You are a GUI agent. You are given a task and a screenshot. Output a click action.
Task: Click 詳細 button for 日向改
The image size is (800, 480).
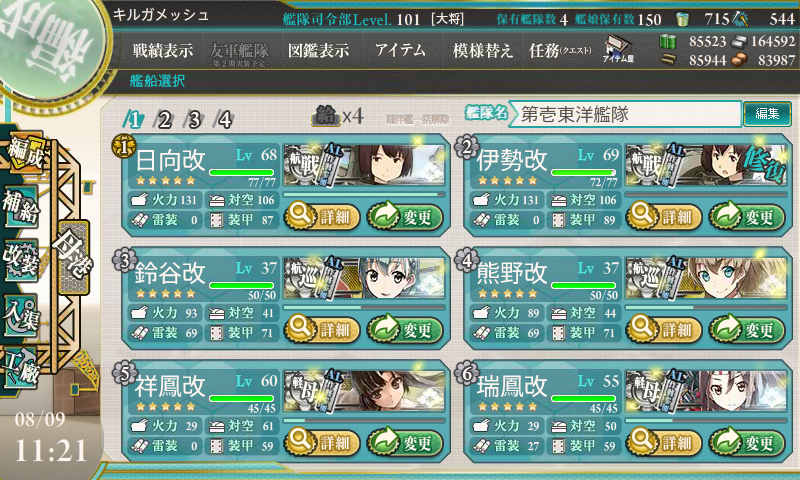click(322, 217)
